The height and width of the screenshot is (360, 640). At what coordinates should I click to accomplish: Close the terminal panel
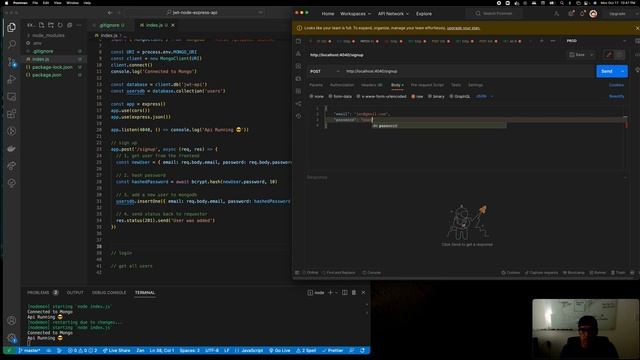pyautogui.click(x=363, y=293)
